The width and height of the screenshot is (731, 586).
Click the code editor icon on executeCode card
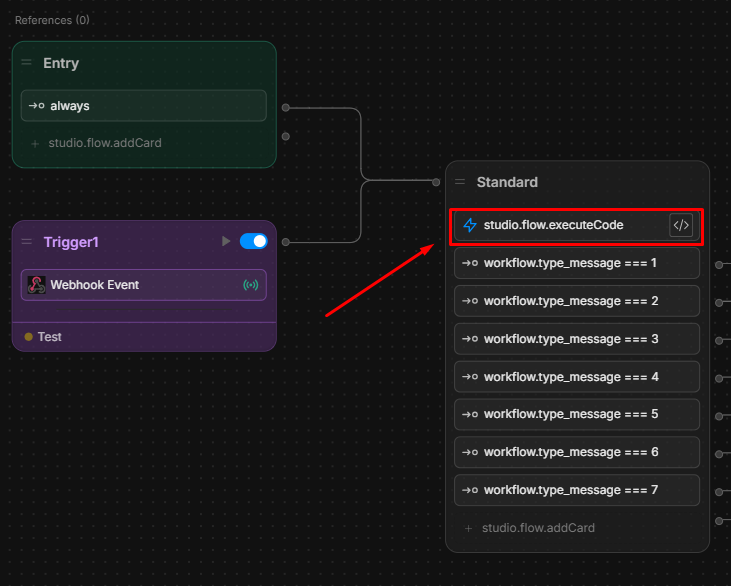(681, 225)
